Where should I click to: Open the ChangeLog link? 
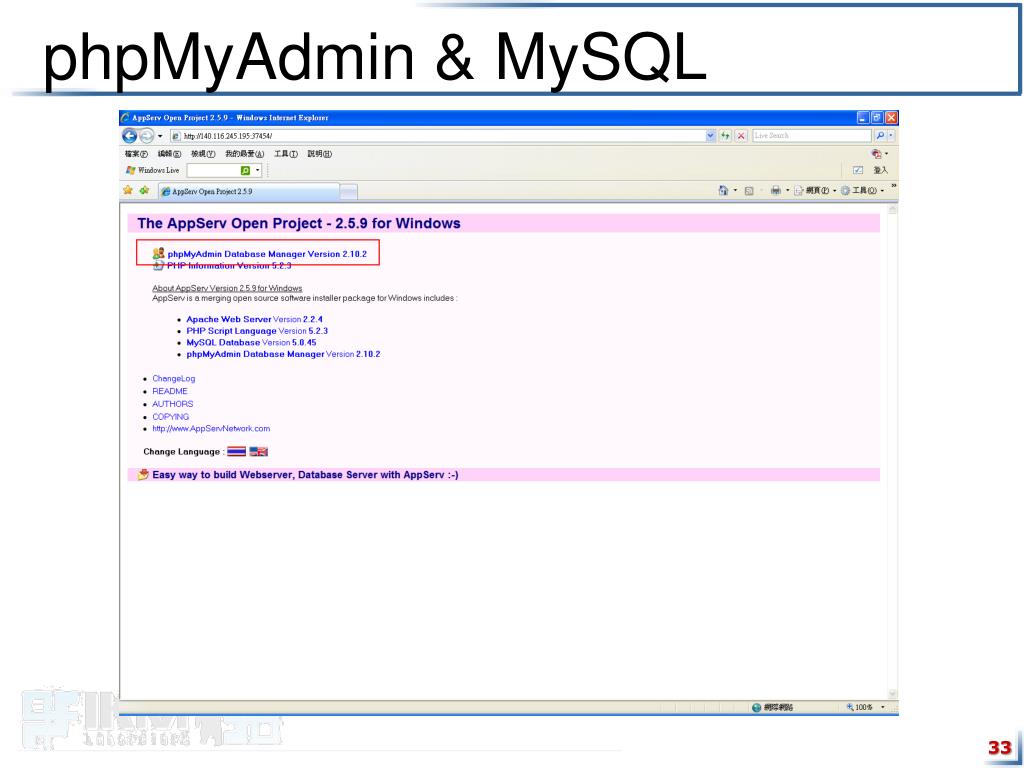[174, 379]
